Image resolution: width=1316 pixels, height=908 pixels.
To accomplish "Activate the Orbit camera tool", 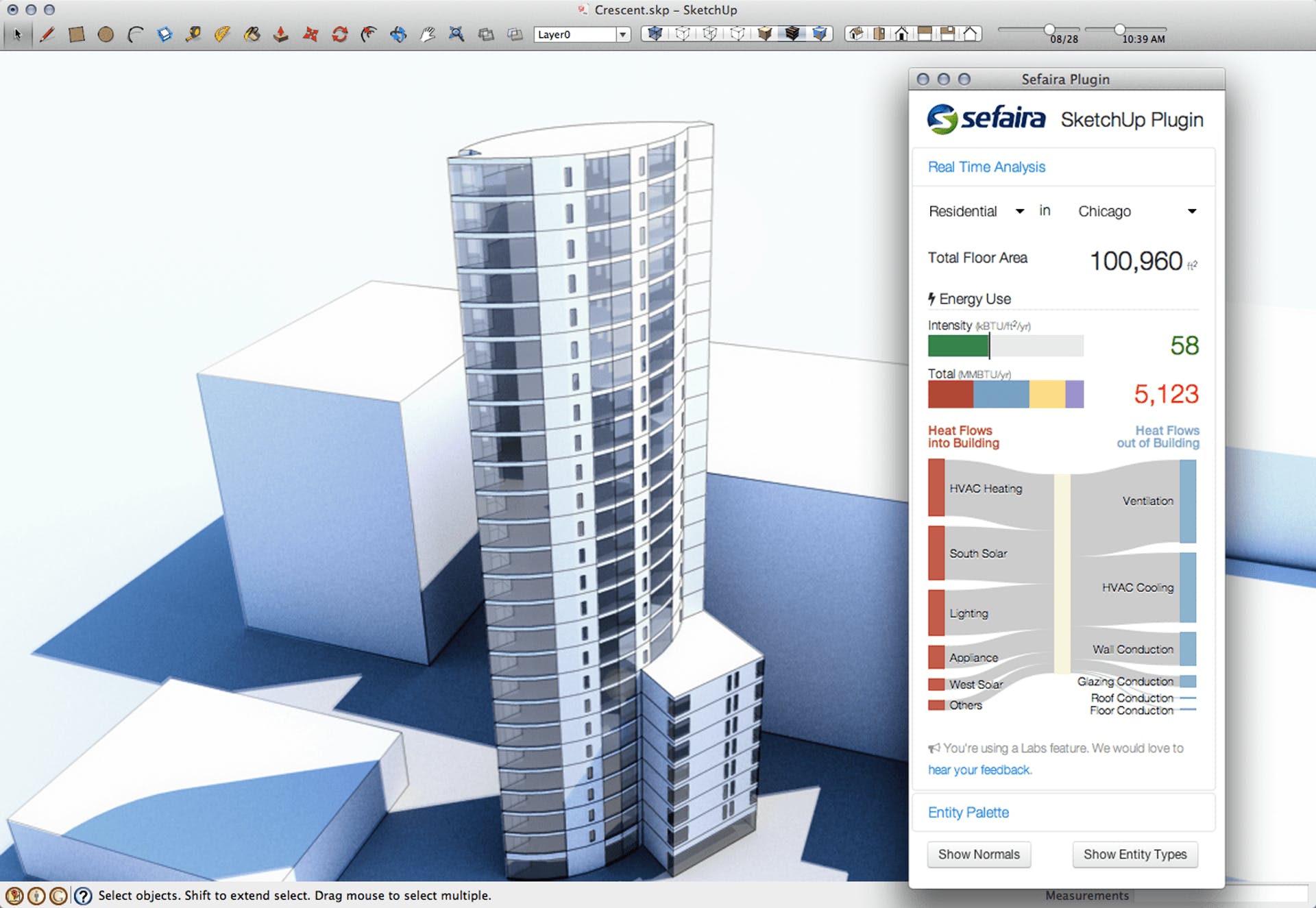I will (x=398, y=34).
